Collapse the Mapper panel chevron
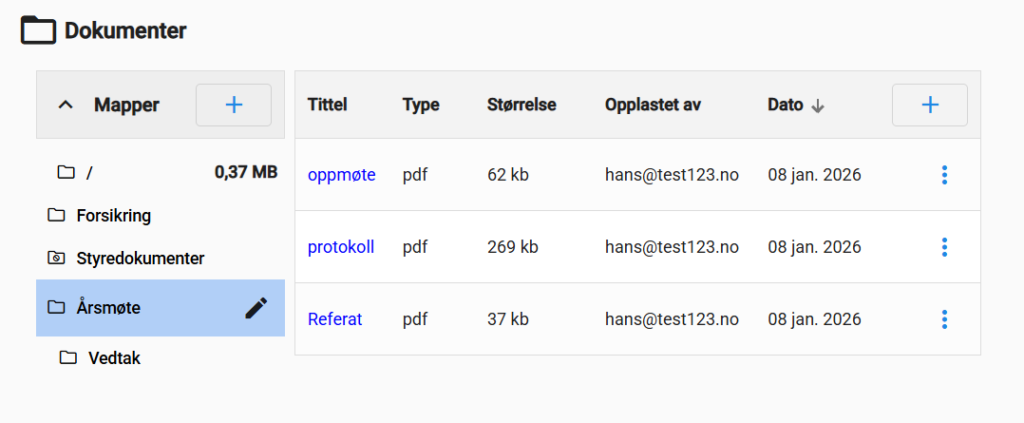 pos(66,105)
